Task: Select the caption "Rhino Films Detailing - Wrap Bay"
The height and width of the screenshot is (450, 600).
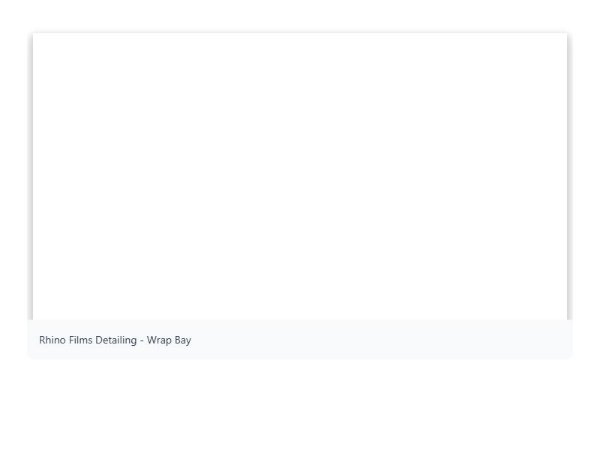Action: coord(115,340)
